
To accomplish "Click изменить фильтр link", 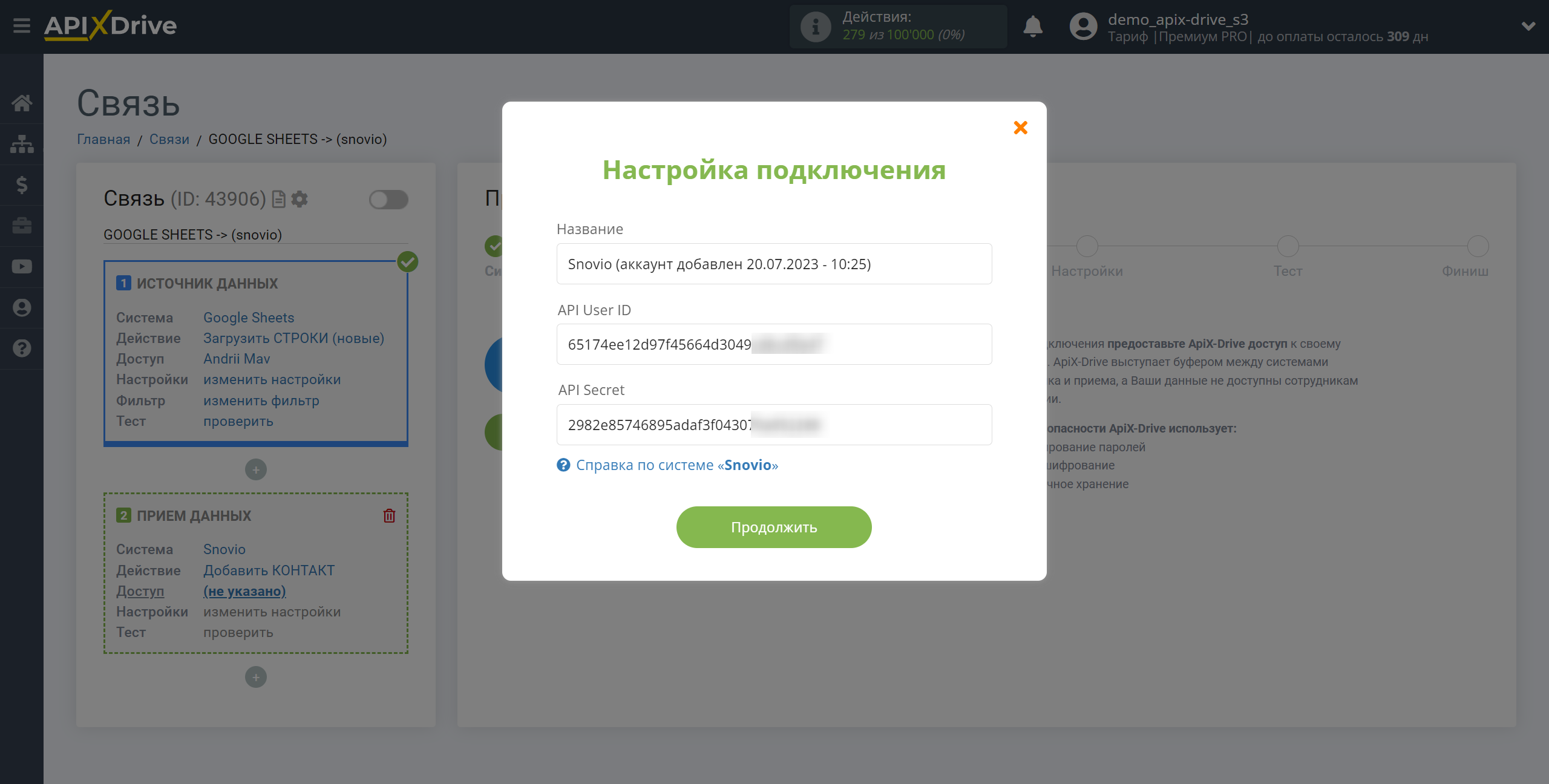I will tap(261, 400).
